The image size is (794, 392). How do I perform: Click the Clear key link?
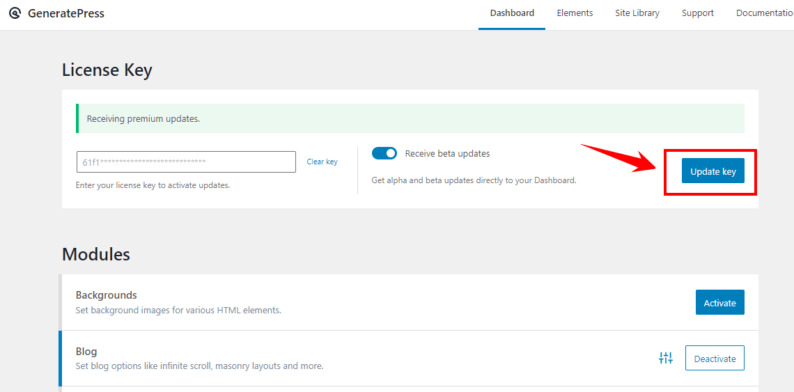322,162
